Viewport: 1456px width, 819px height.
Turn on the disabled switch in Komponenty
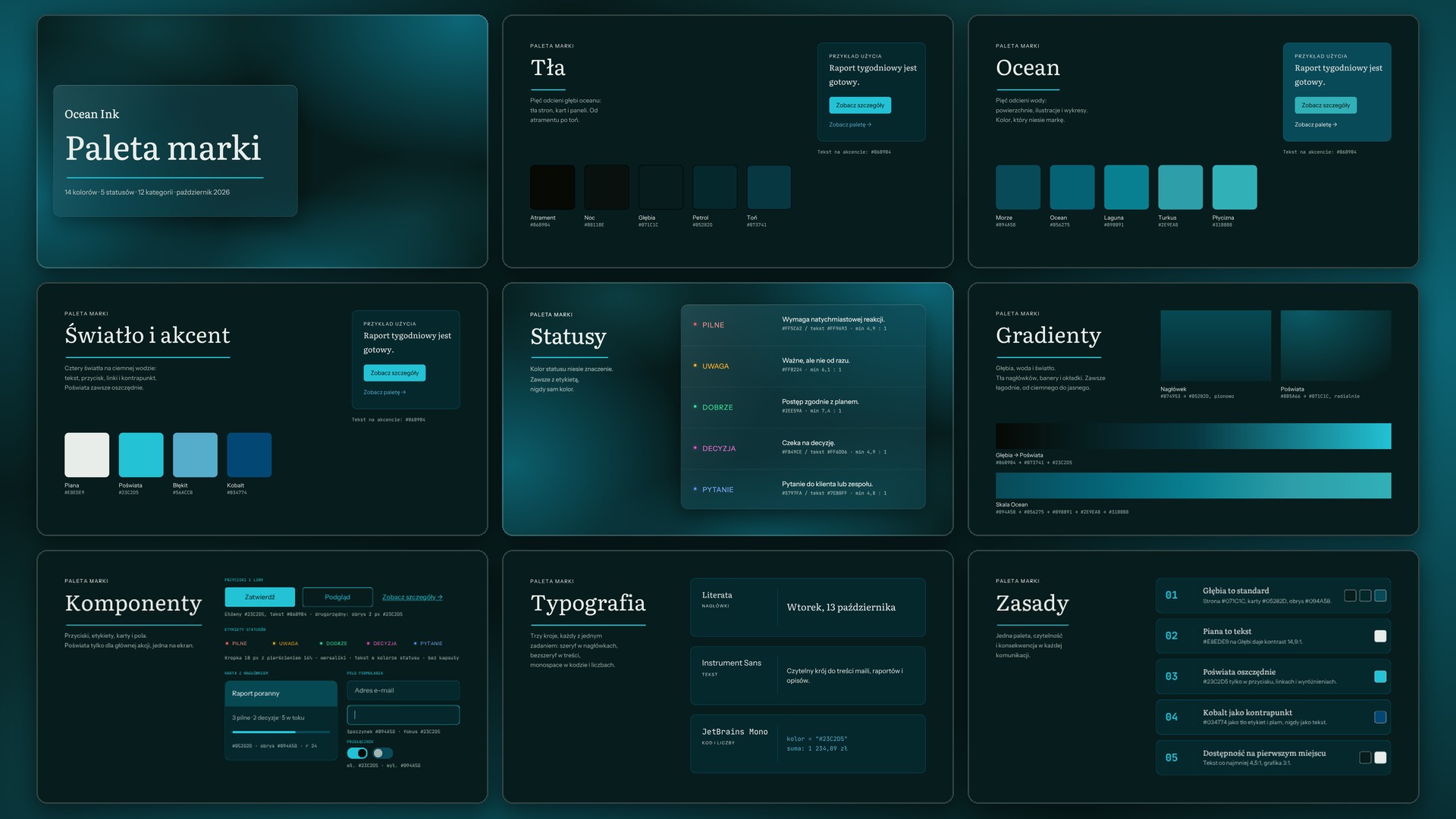click(382, 753)
